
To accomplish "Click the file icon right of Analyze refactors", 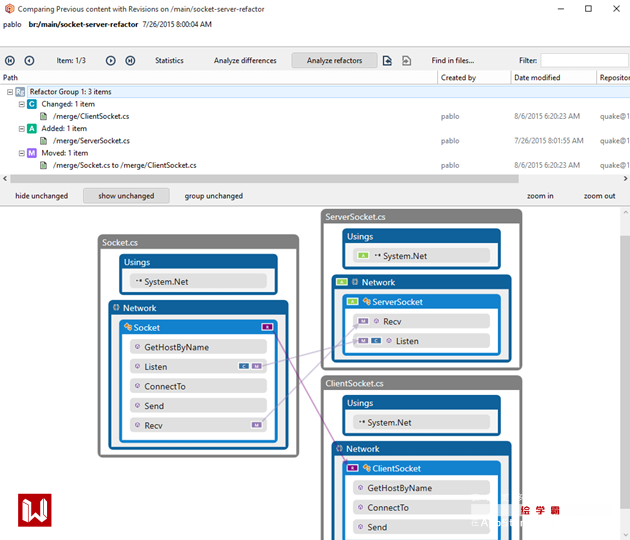I will click(x=387, y=61).
